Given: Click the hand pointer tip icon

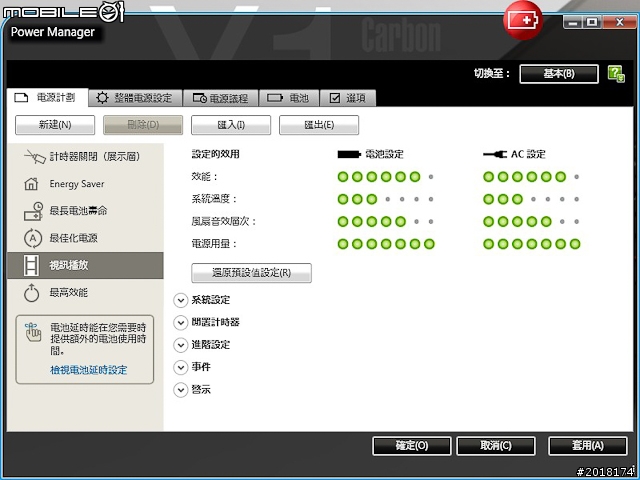Looking at the screenshot, I should pos(33,332).
